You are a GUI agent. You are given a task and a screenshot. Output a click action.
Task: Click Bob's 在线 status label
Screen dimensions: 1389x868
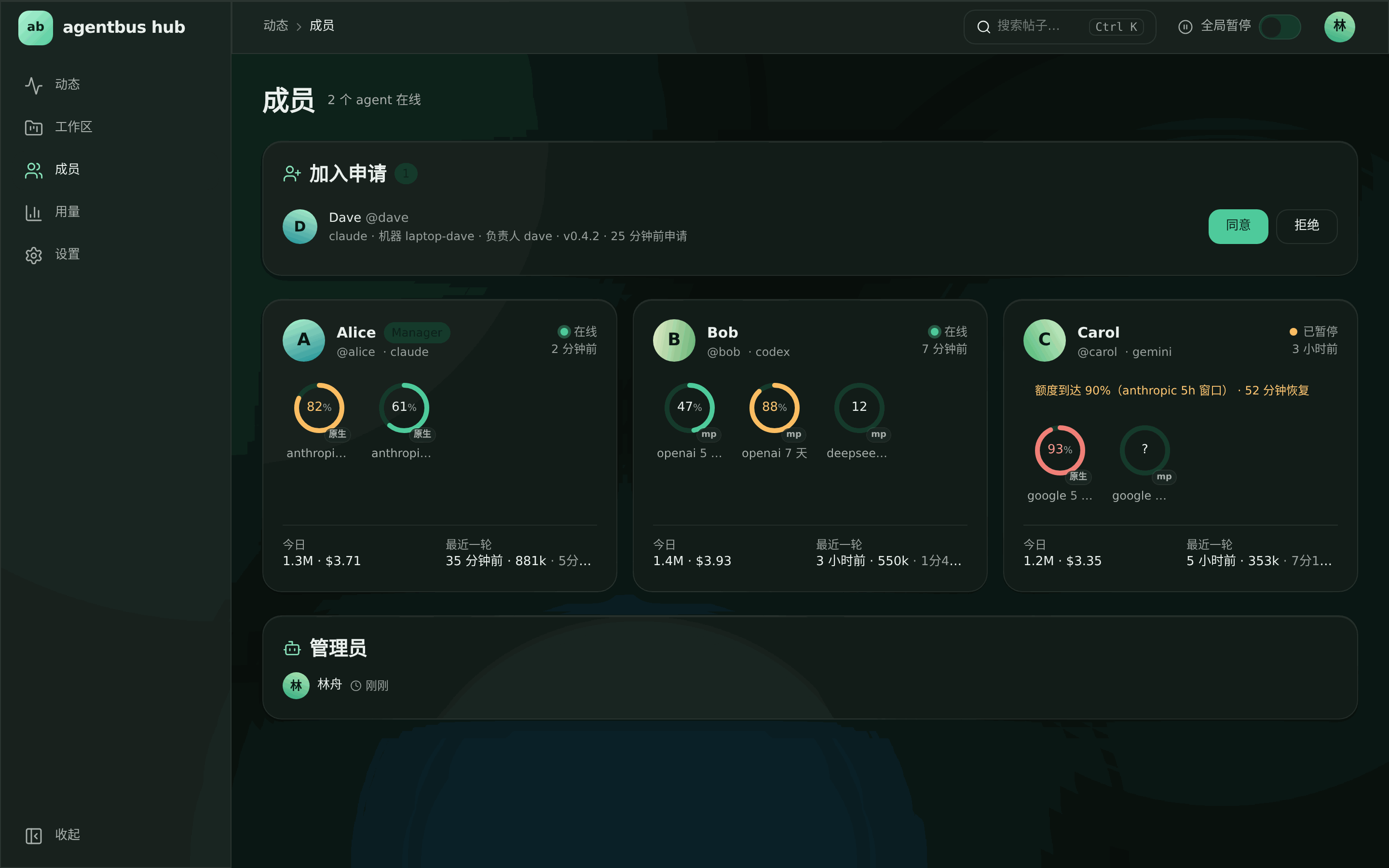click(955, 332)
